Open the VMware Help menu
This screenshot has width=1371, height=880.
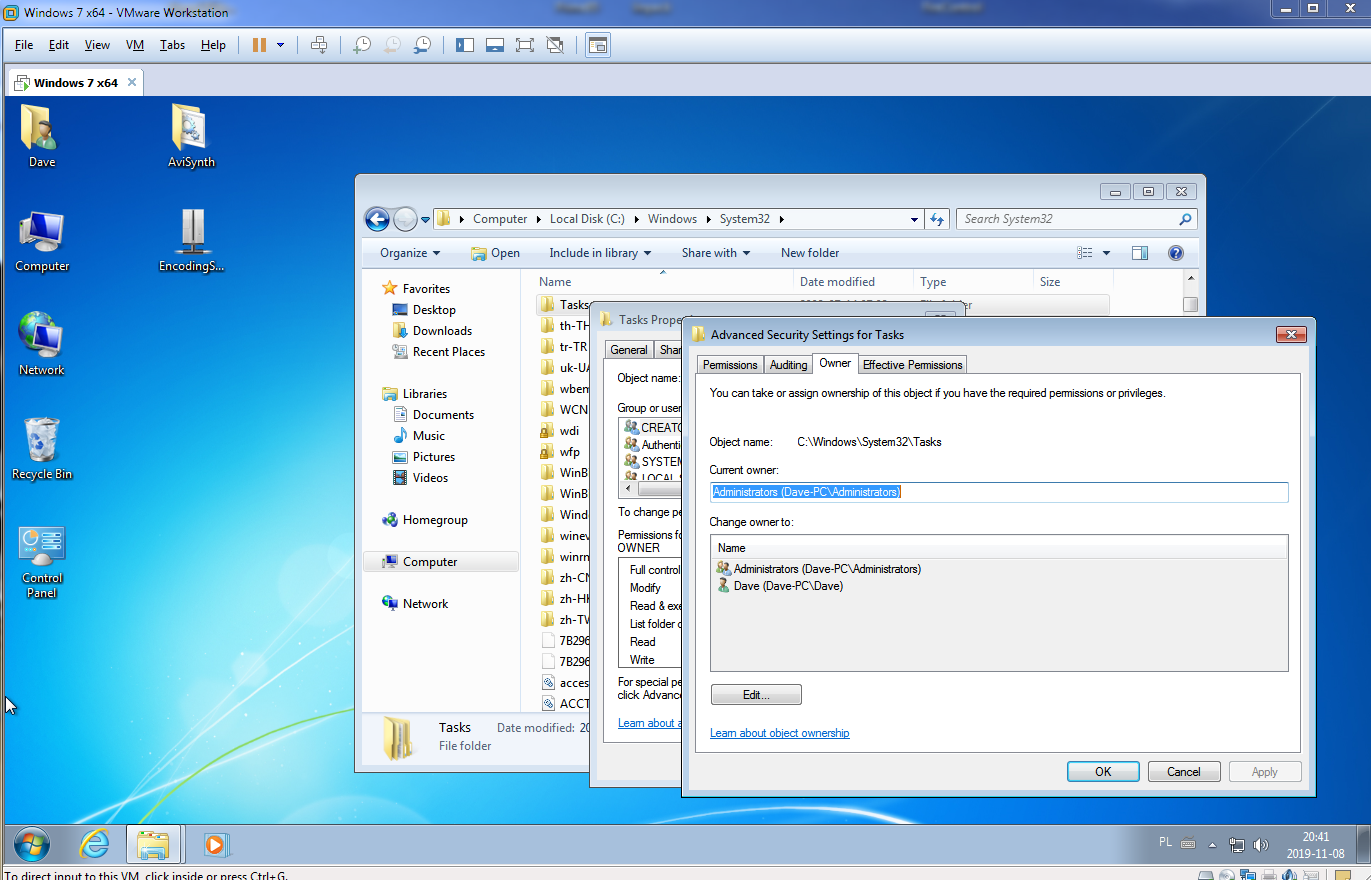[x=213, y=45]
